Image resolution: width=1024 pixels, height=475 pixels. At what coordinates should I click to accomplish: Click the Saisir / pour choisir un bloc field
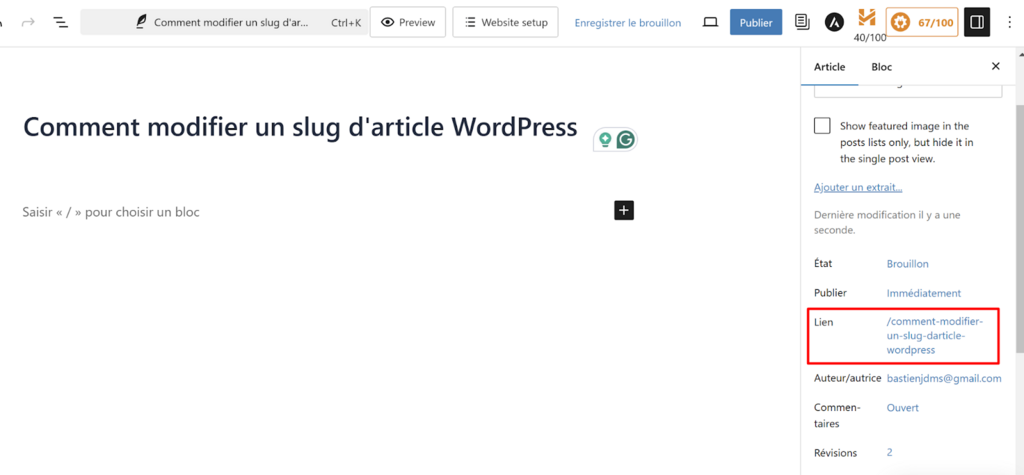tap(111, 212)
